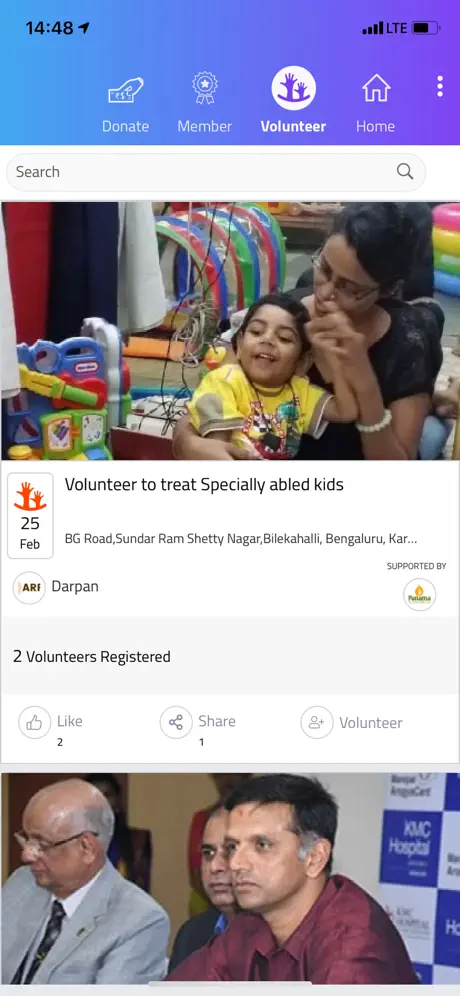Open the Supported By sponsor logo
This screenshot has width=460, height=996.
click(x=419, y=595)
